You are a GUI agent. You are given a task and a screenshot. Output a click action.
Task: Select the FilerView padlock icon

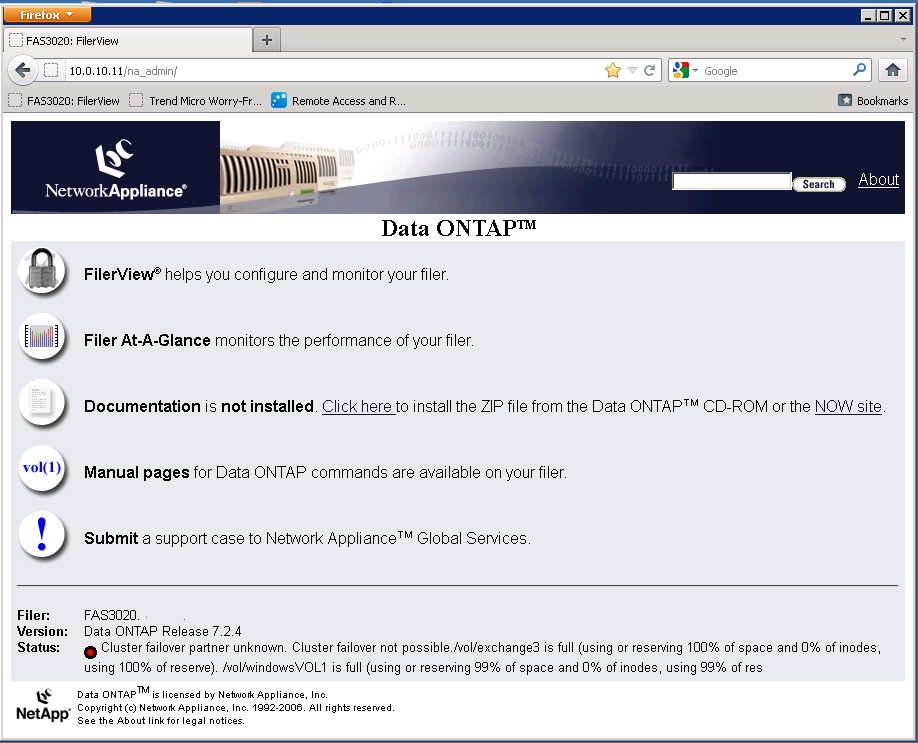pyautogui.click(x=42, y=271)
